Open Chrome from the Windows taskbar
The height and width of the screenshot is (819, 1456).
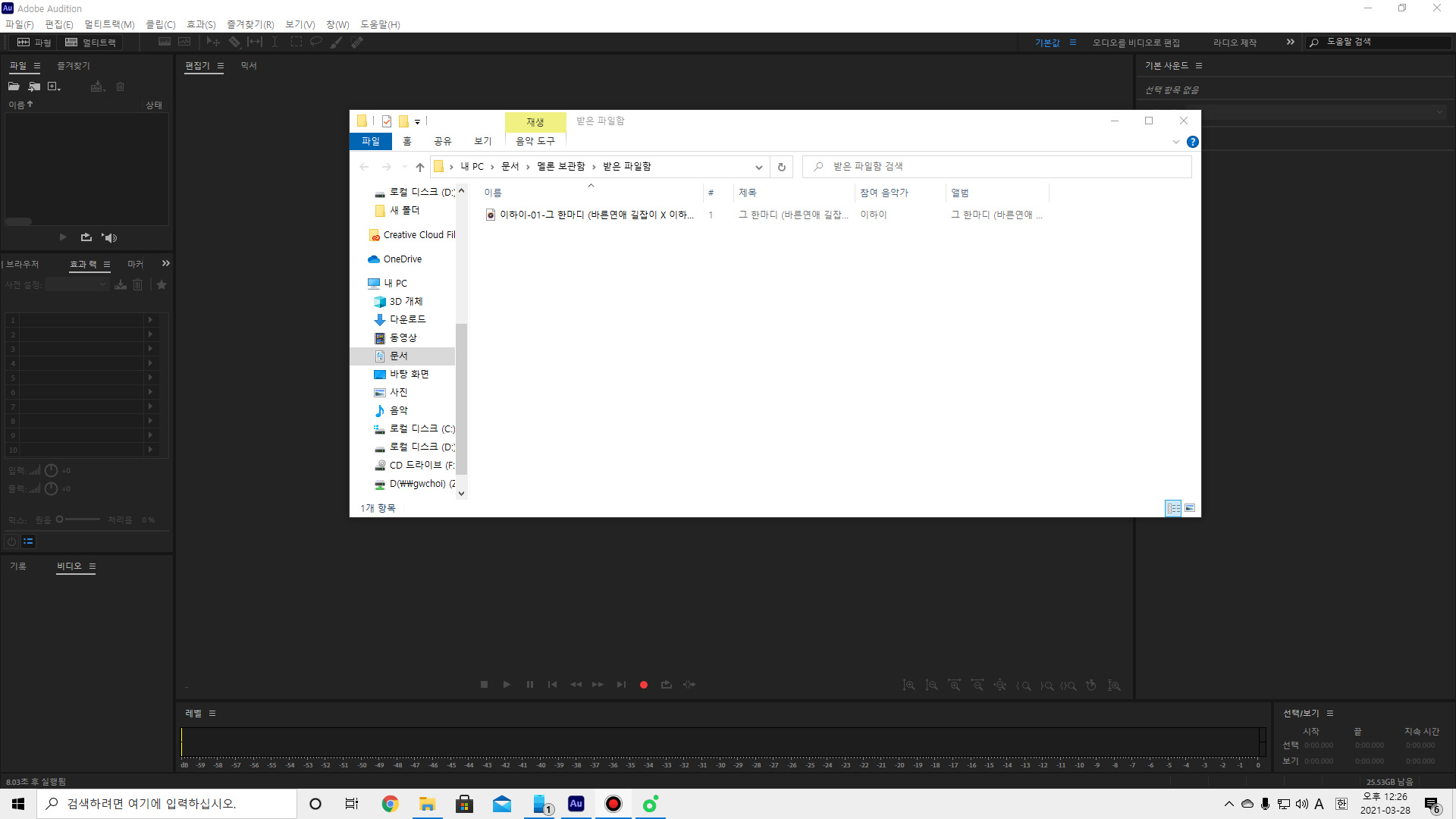(390, 804)
